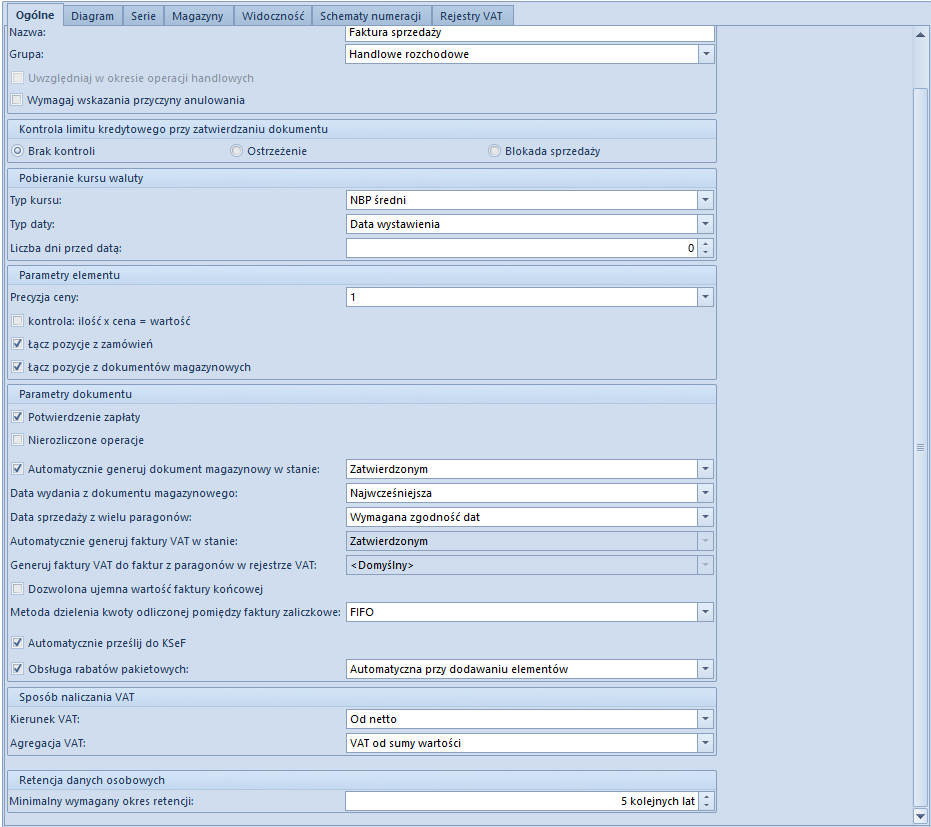
Task: Toggle kontrola: ilość x cena = wartość
Action: (x=16, y=321)
